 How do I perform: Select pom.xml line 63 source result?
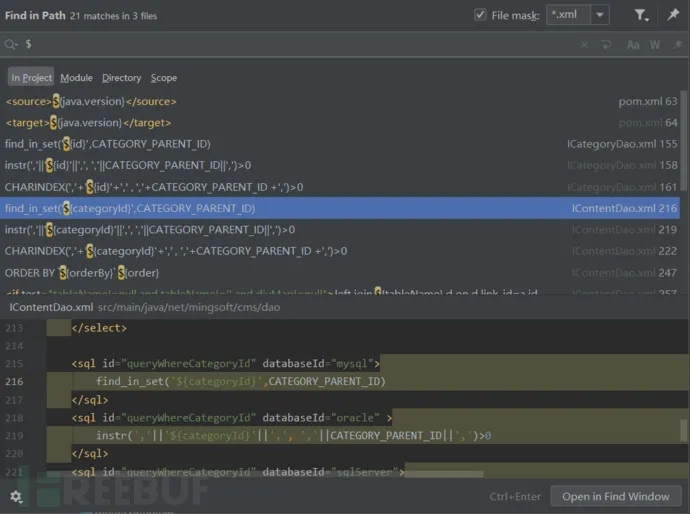tap(300, 101)
